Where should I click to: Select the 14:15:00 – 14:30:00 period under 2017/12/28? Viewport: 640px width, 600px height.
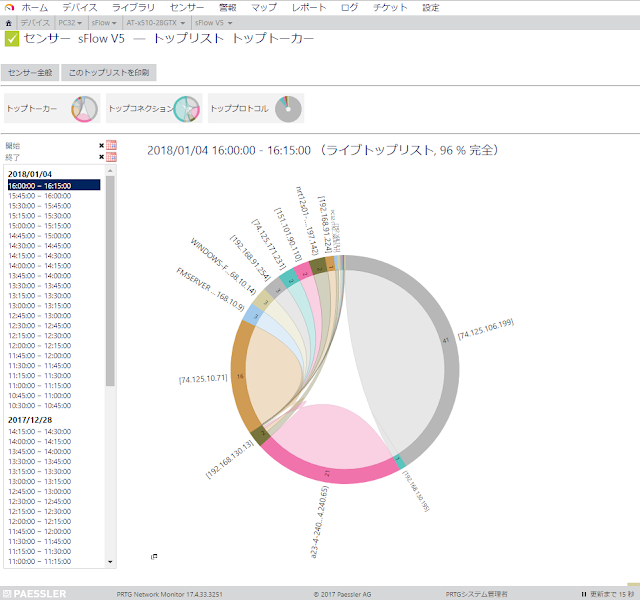[40, 431]
